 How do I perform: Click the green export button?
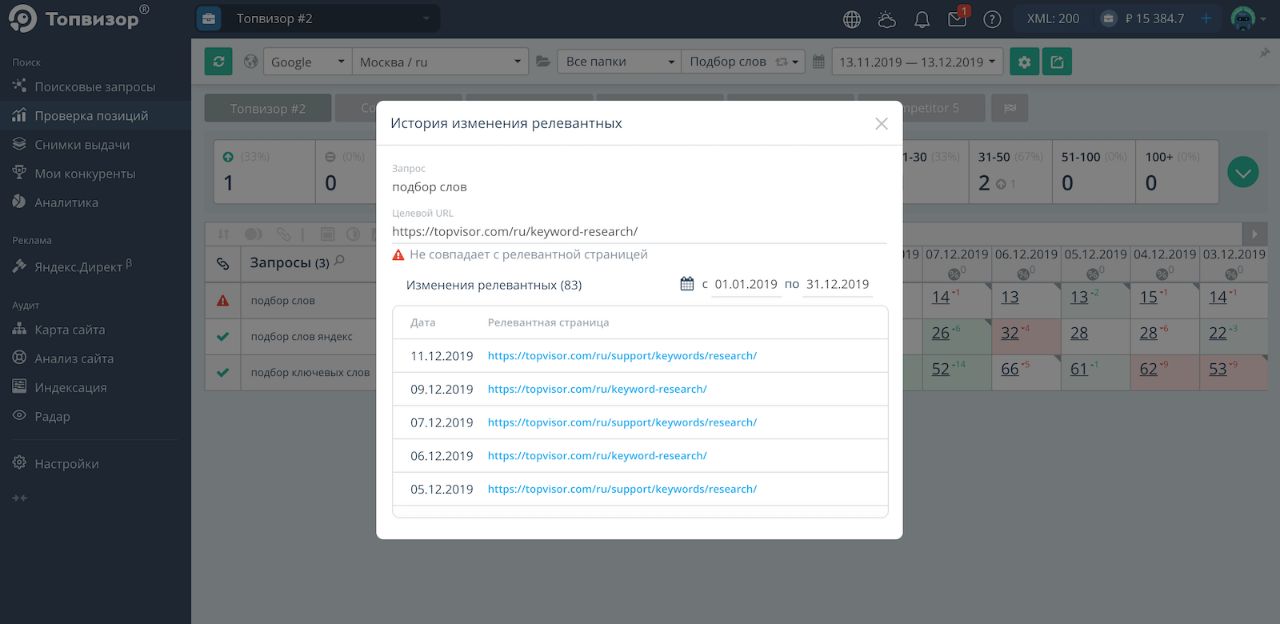(x=1056, y=62)
